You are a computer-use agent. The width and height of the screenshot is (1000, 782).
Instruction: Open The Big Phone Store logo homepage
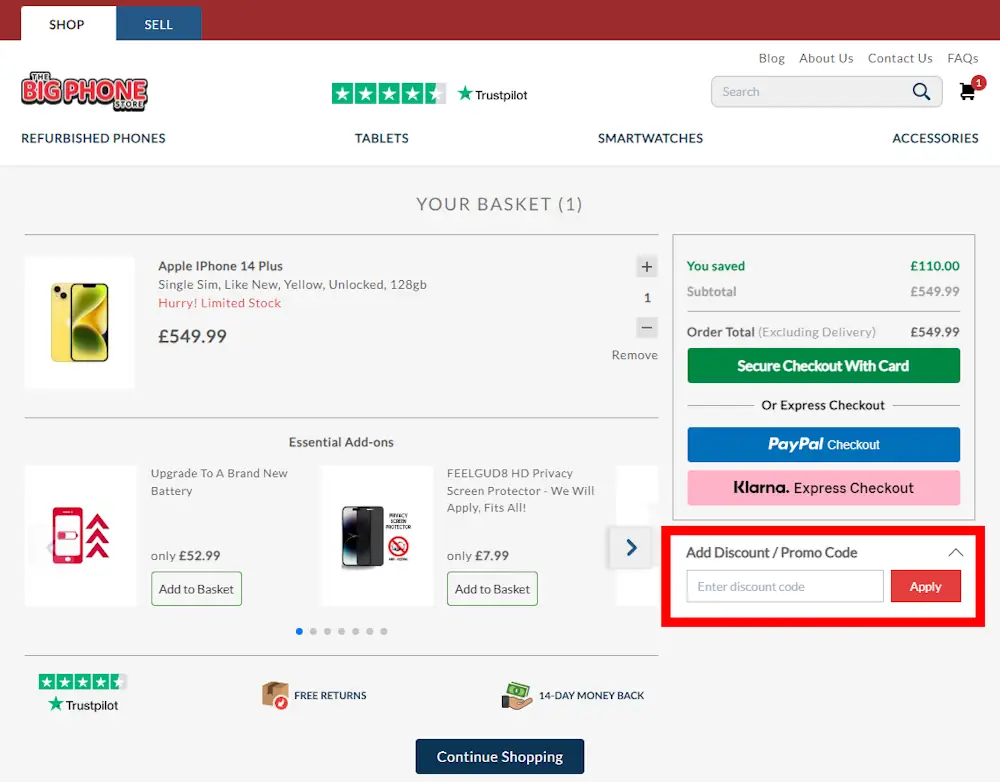point(84,91)
